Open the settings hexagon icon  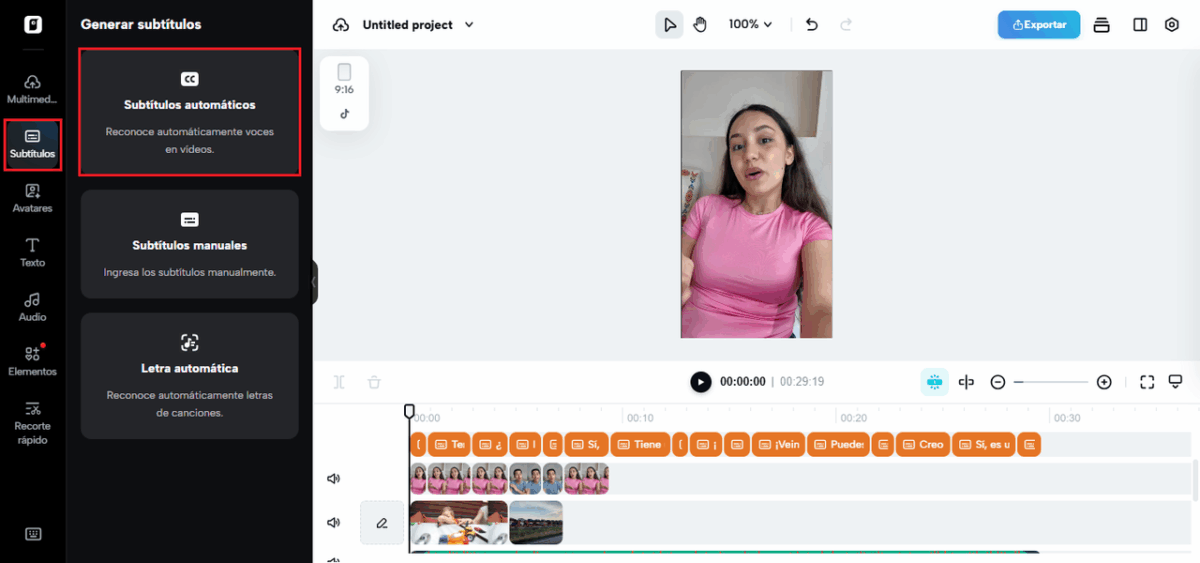[1172, 25]
